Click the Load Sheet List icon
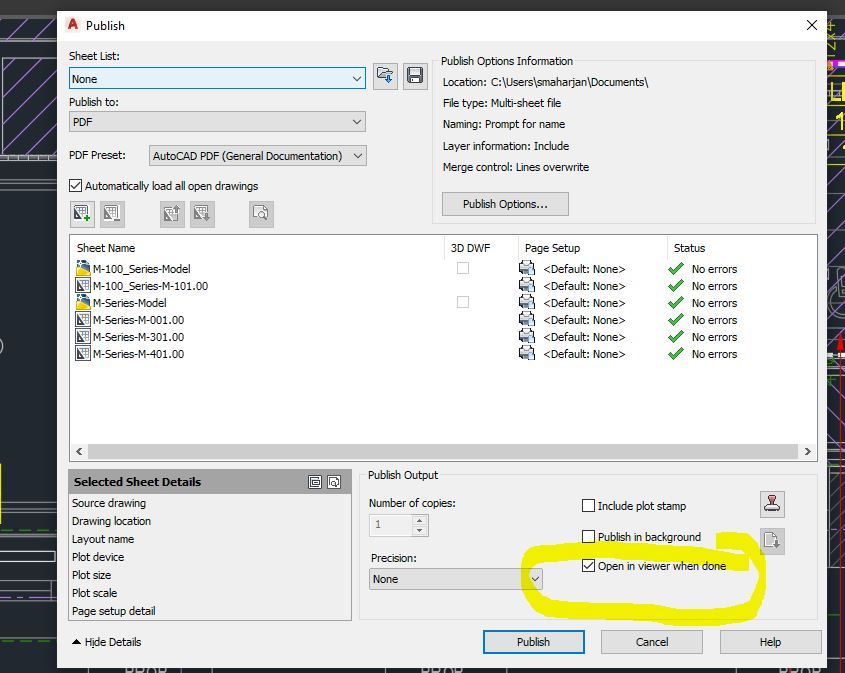This screenshot has width=845, height=673. [385, 76]
